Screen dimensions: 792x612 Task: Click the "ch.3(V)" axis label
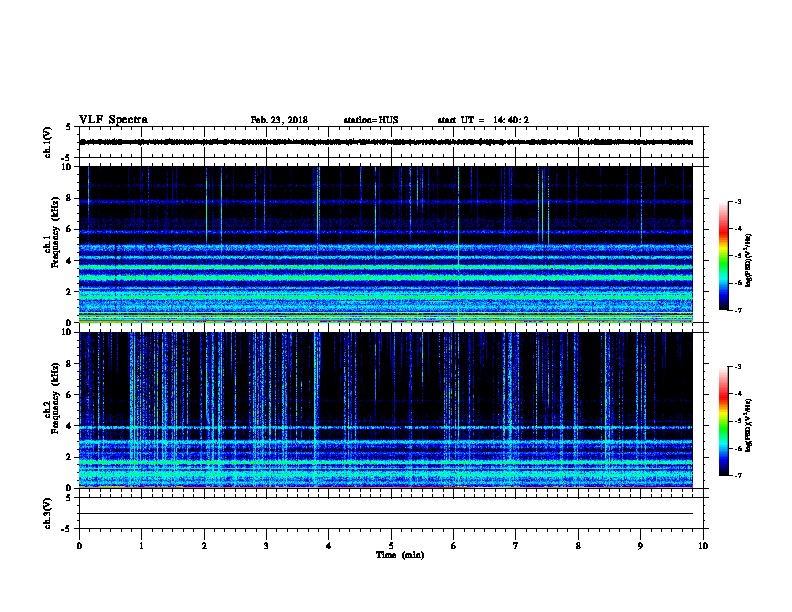(47, 513)
